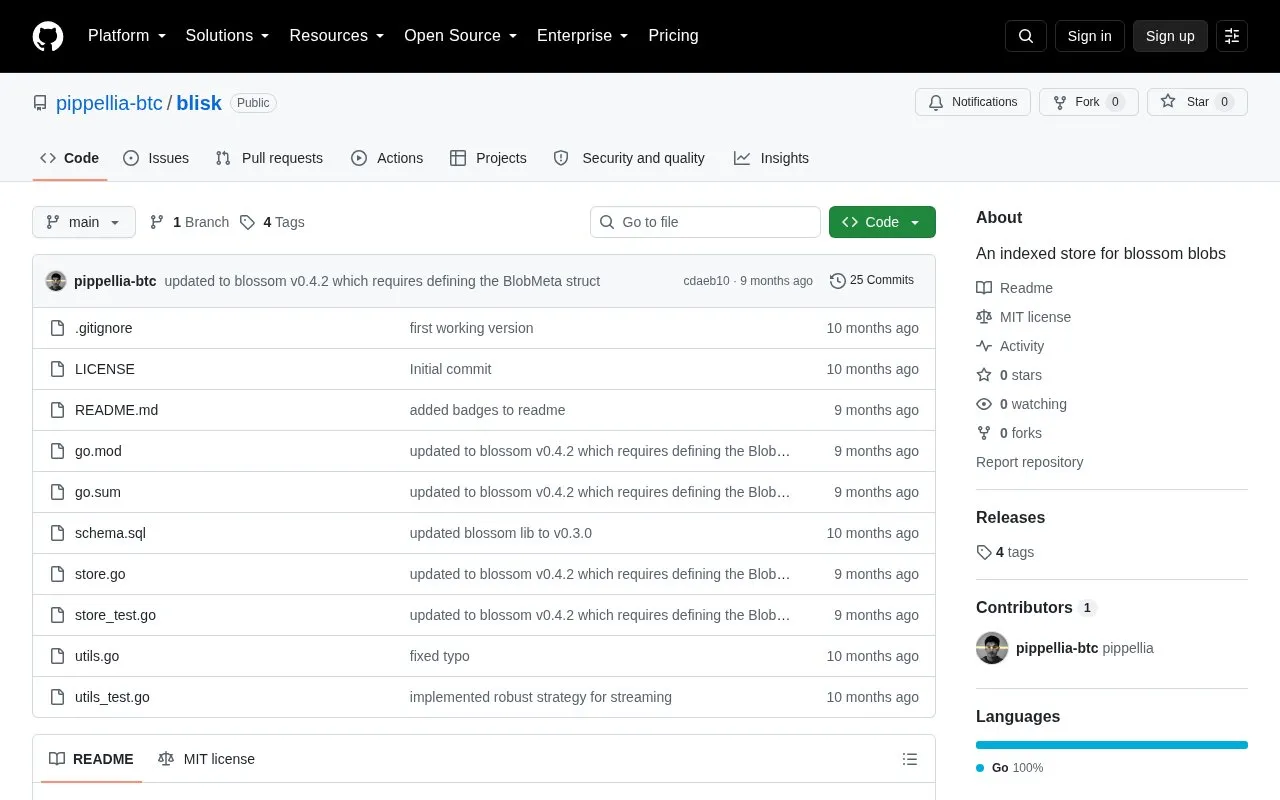Image resolution: width=1280 pixels, height=800 pixels.
Task: Open the 4 Tags link
Action: click(272, 222)
